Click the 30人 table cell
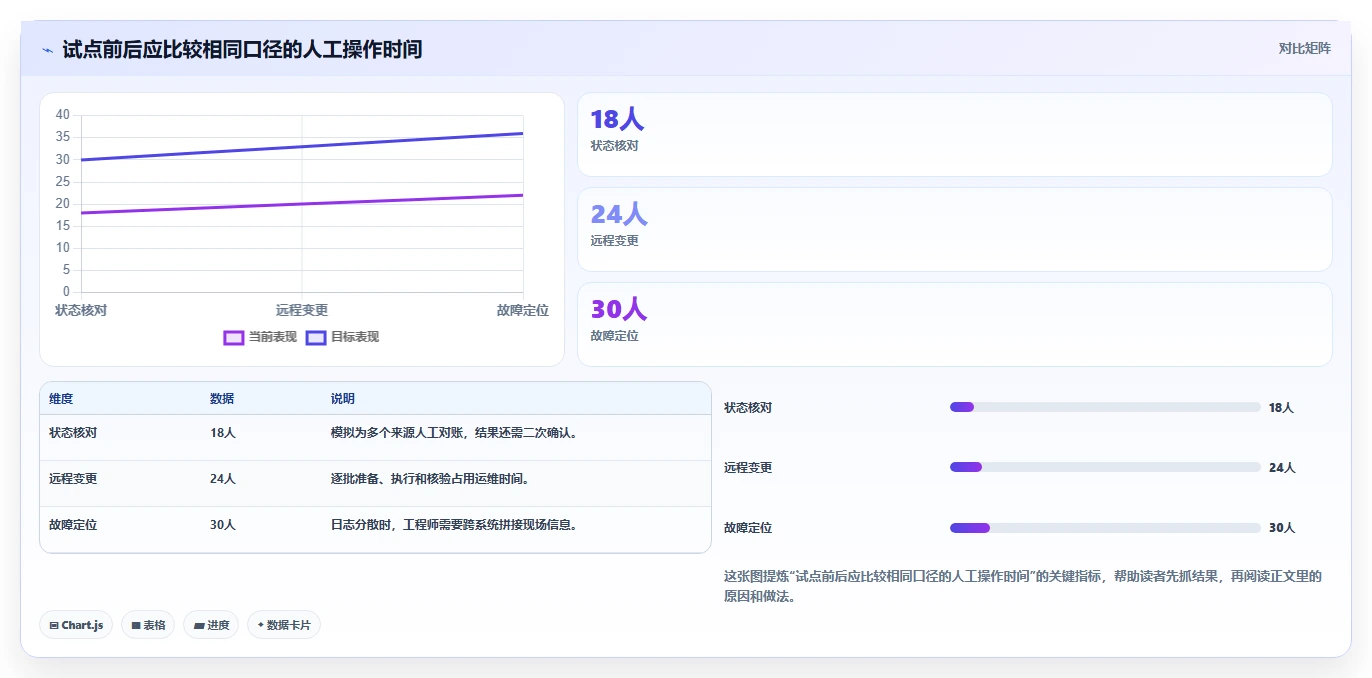Screen dimensions: 1372x678 pos(223,525)
